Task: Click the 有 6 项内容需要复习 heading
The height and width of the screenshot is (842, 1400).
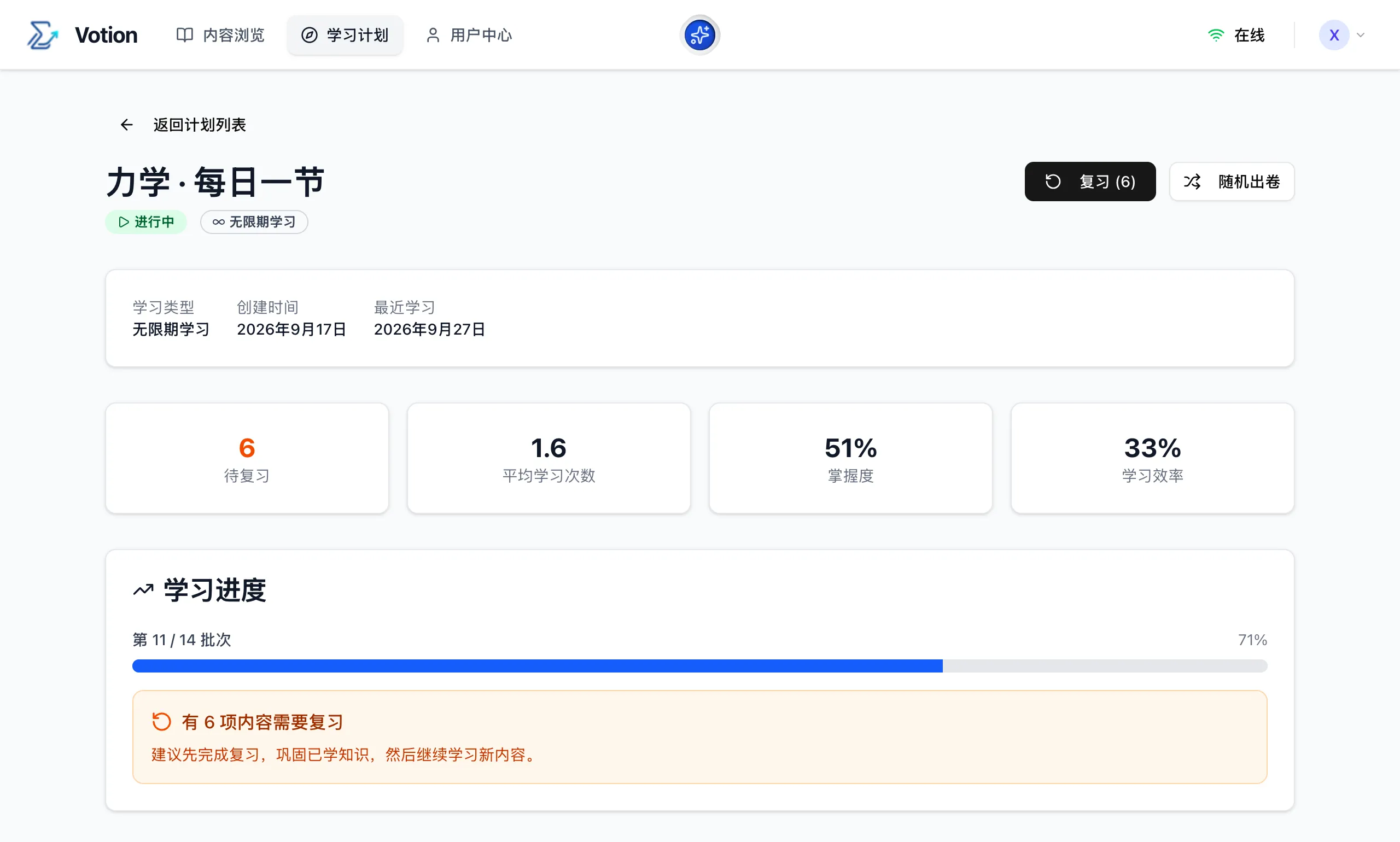Action: [x=262, y=722]
